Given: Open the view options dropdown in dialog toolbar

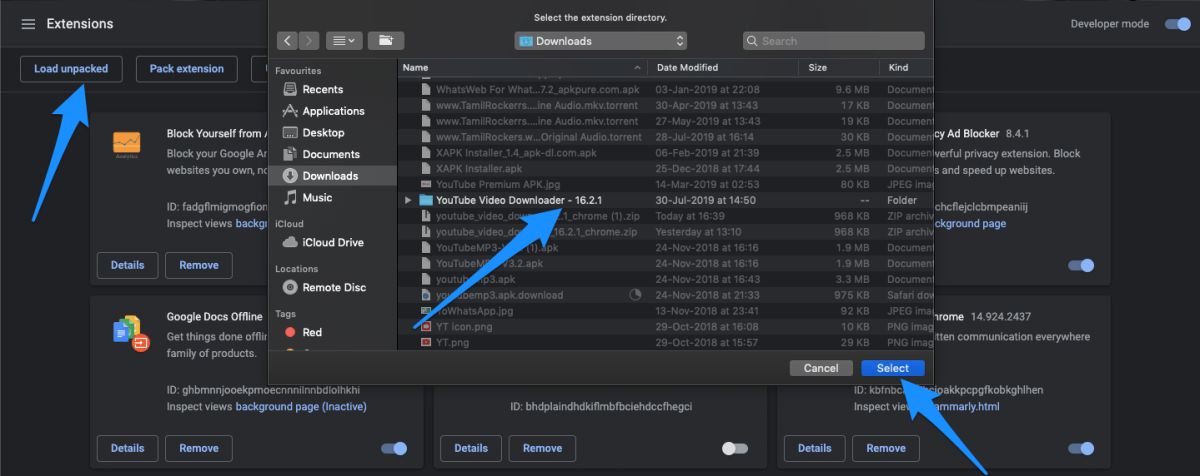Looking at the screenshot, I should (x=344, y=41).
